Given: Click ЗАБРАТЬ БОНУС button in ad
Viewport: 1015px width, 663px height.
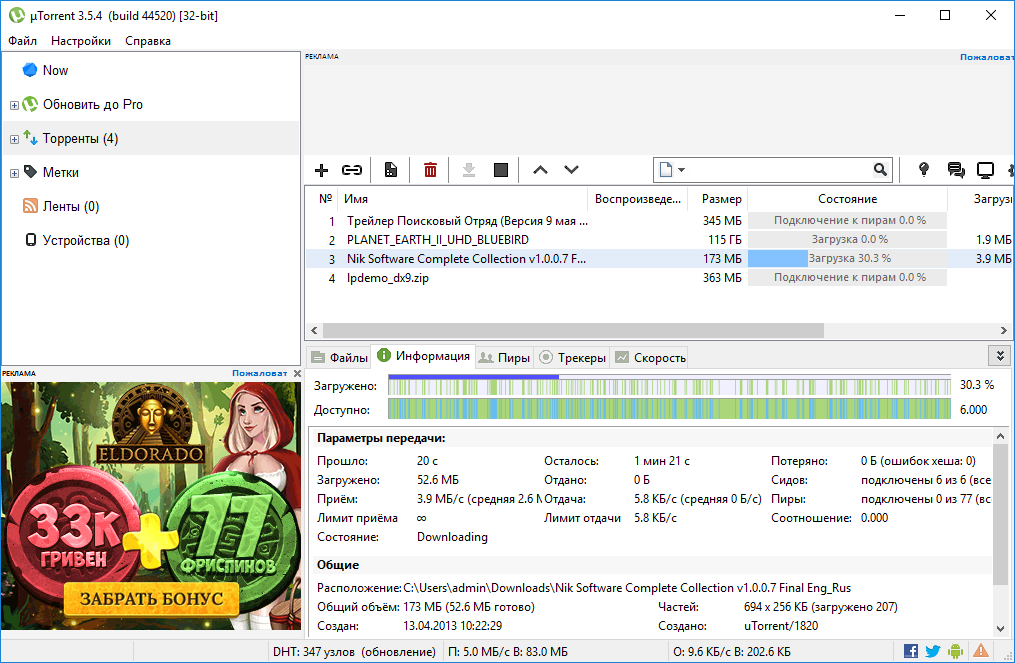Looking at the screenshot, I should (151, 599).
